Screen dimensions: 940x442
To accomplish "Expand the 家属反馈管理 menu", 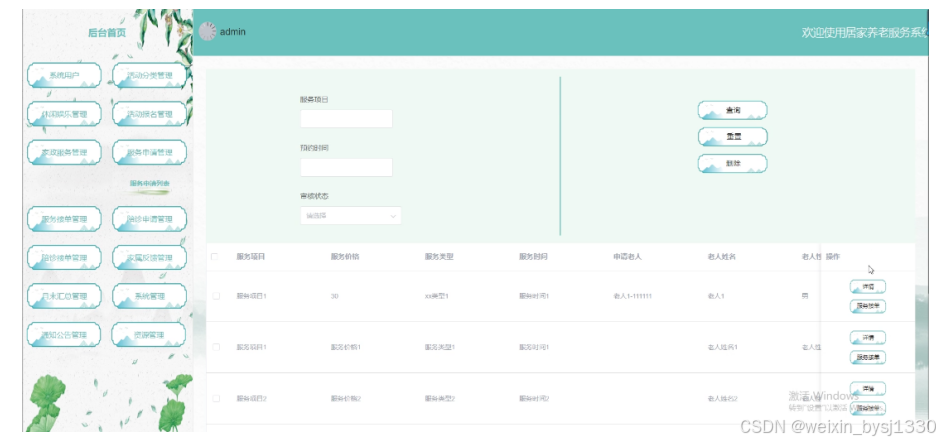I will (149, 258).
